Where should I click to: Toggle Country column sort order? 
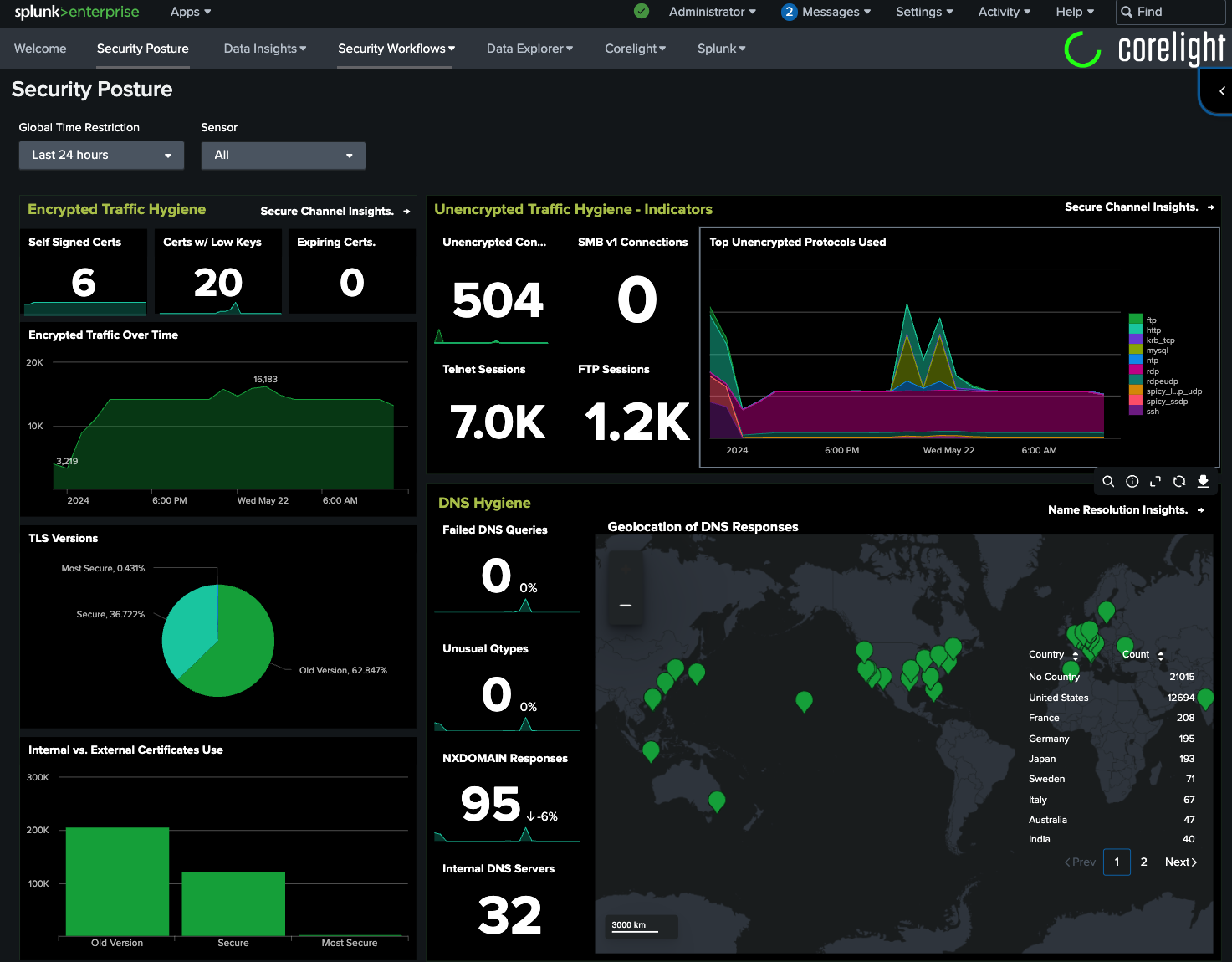pyautogui.click(x=1077, y=654)
